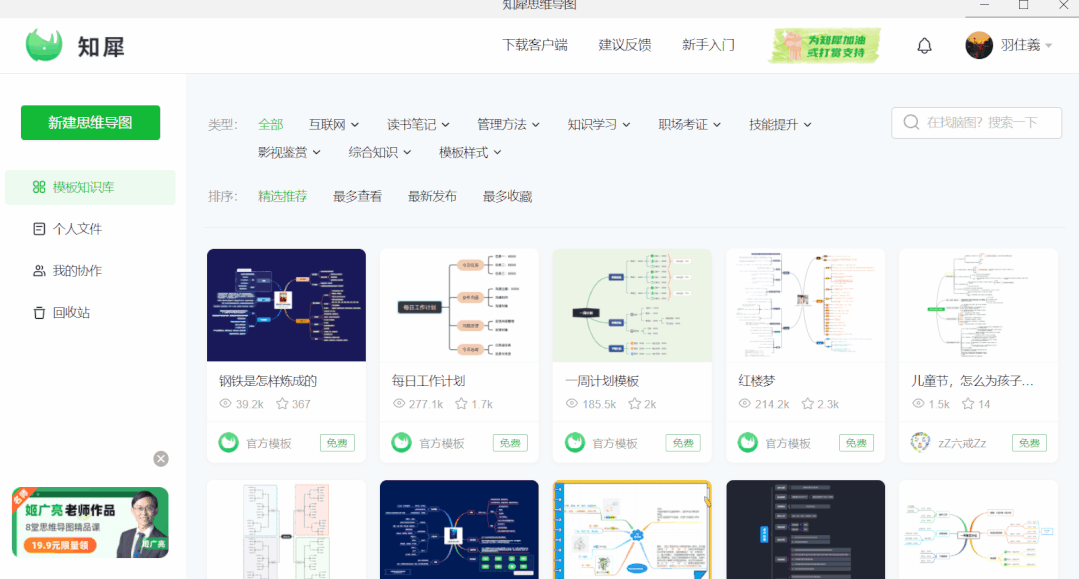Image resolution: width=1079 pixels, height=579 pixels.
Task: Click the 官方模板 author icon under 每日工作计划
Action: [401, 443]
